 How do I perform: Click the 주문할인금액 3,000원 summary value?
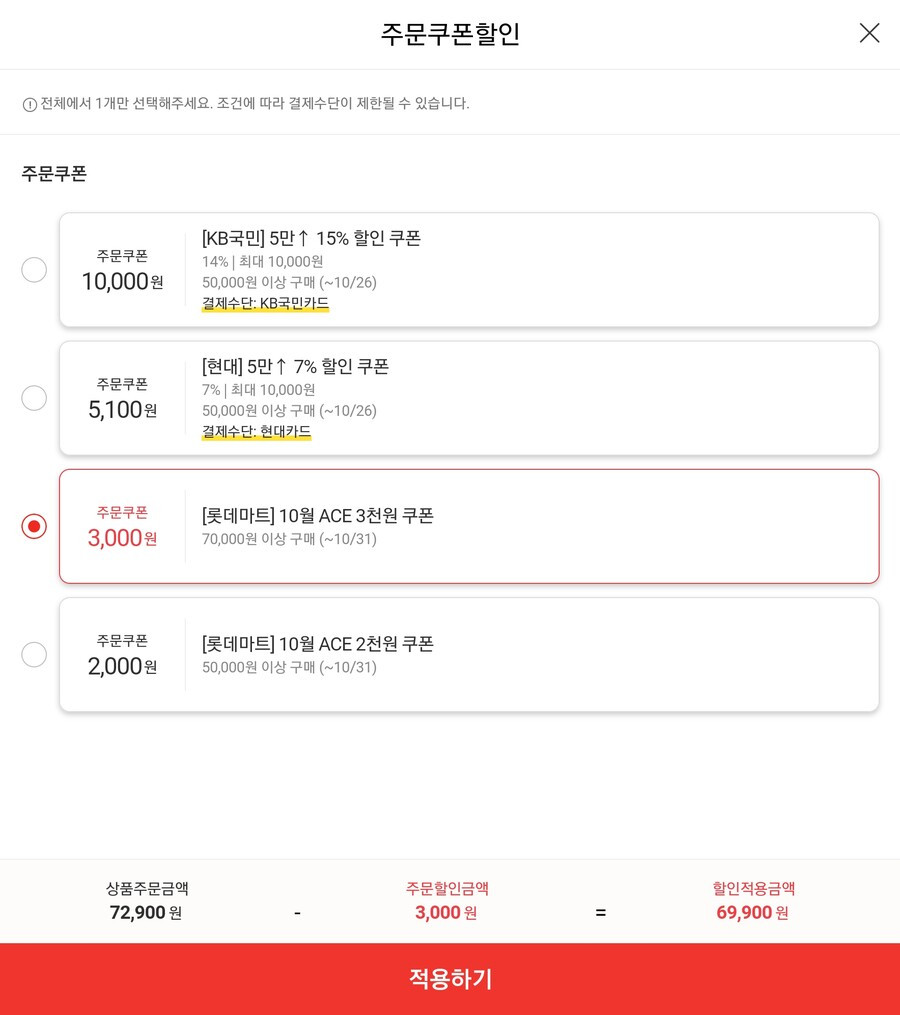[x=446, y=912]
